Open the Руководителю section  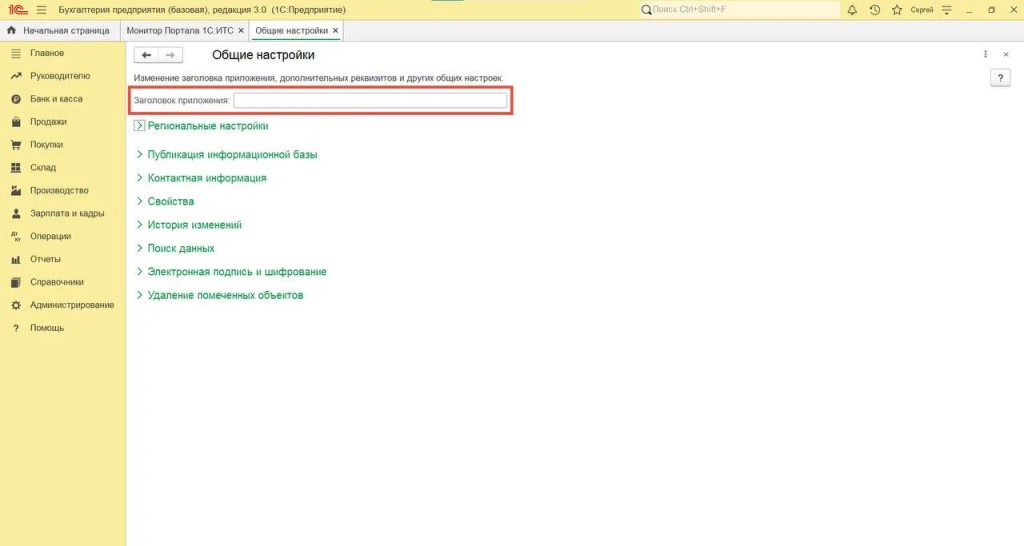coord(60,76)
